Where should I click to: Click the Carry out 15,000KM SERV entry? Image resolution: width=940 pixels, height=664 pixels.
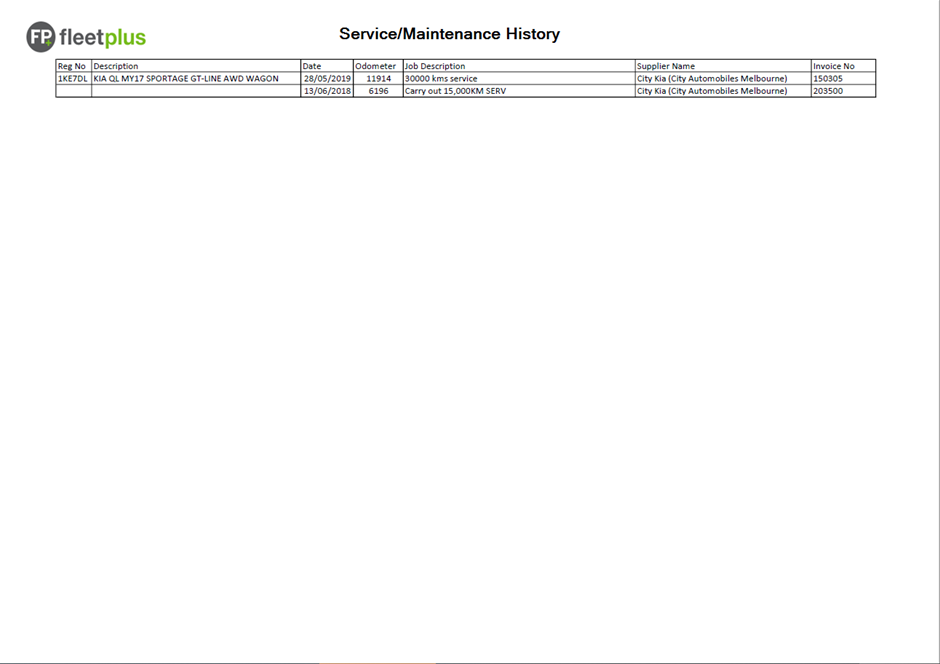click(x=455, y=91)
